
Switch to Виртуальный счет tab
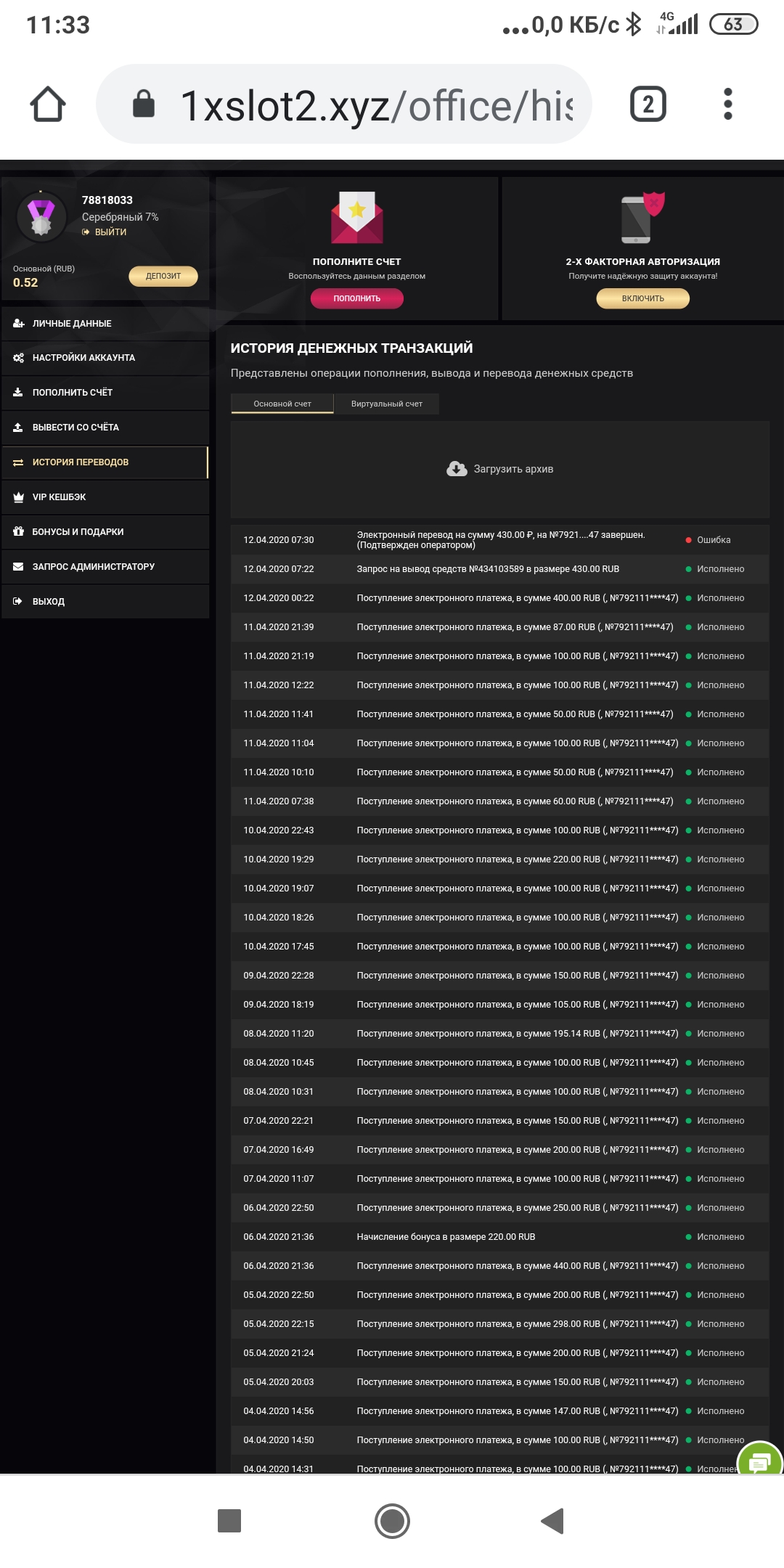387,404
